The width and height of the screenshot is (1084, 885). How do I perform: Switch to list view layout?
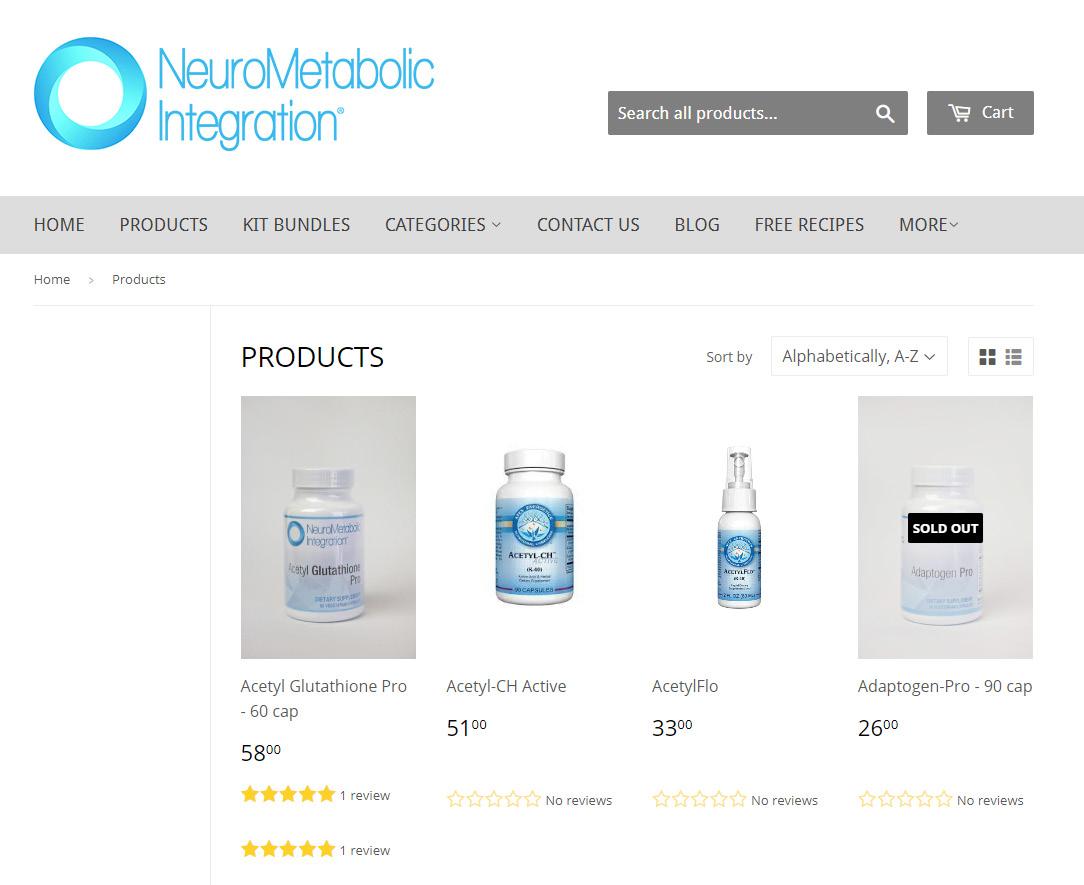(1013, 357)
